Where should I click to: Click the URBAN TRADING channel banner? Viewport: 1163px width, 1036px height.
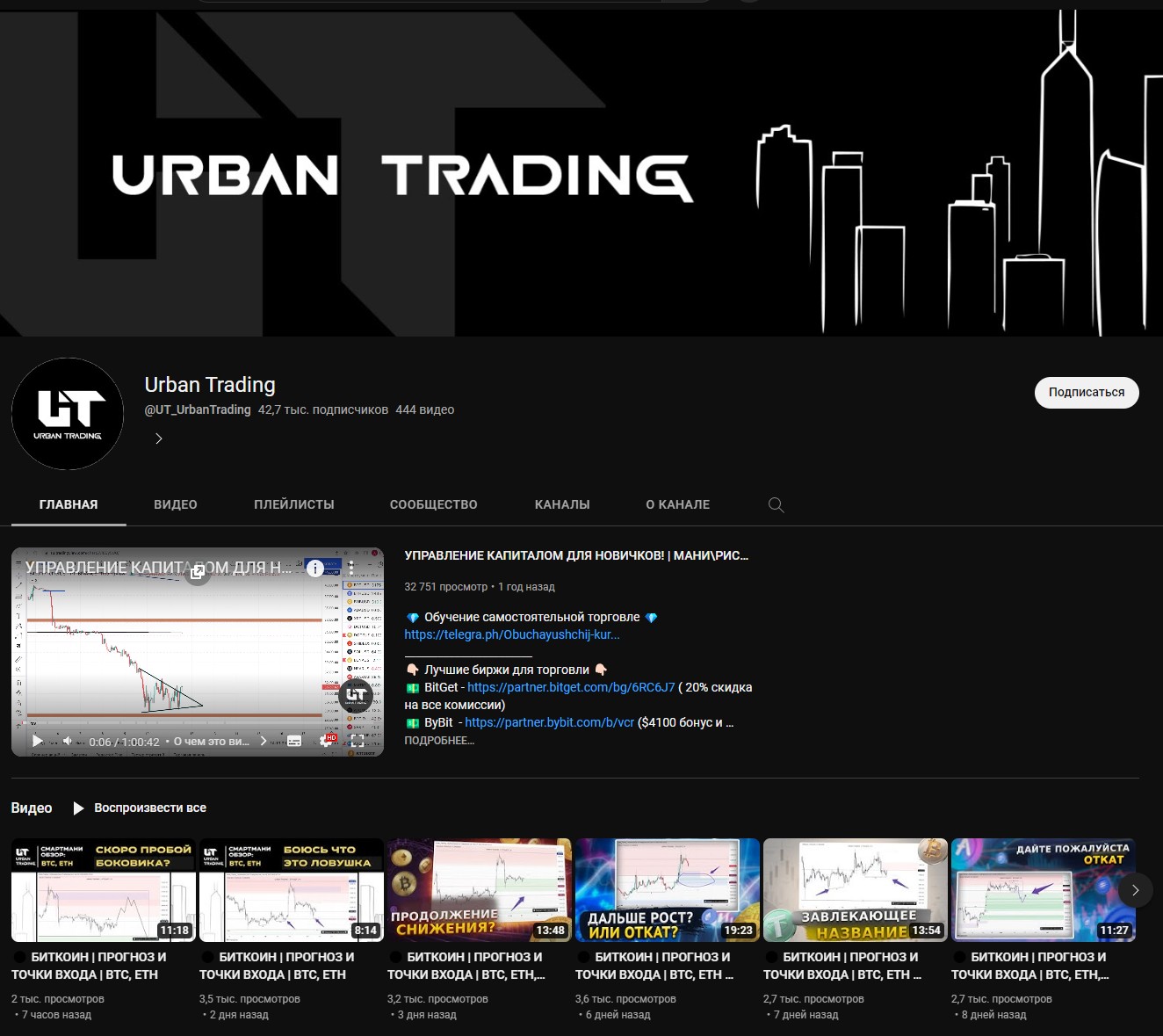pos(581,173)
